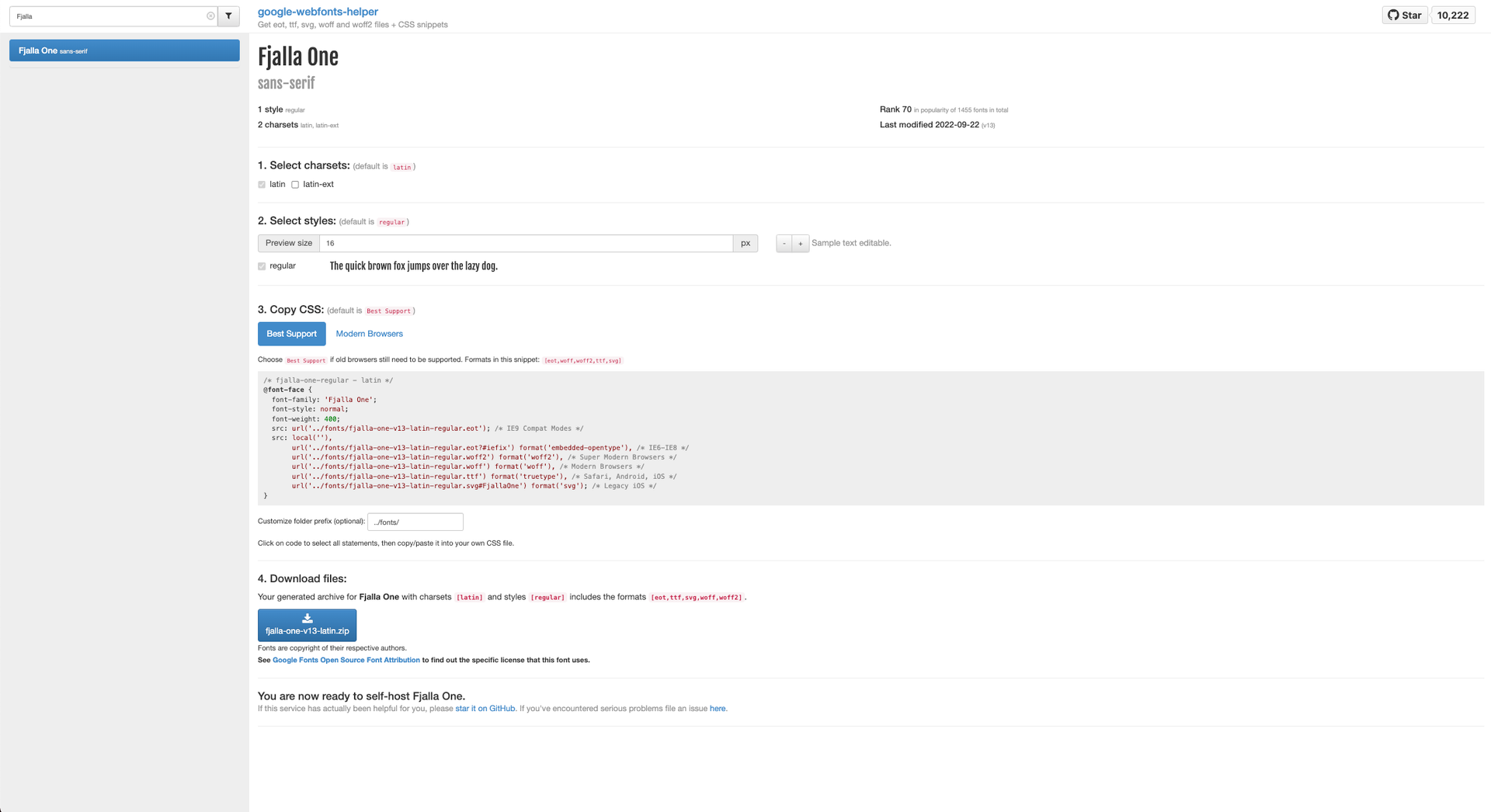Clear the font search field
Screen dimensions: 1491x812
click(210, 16)
